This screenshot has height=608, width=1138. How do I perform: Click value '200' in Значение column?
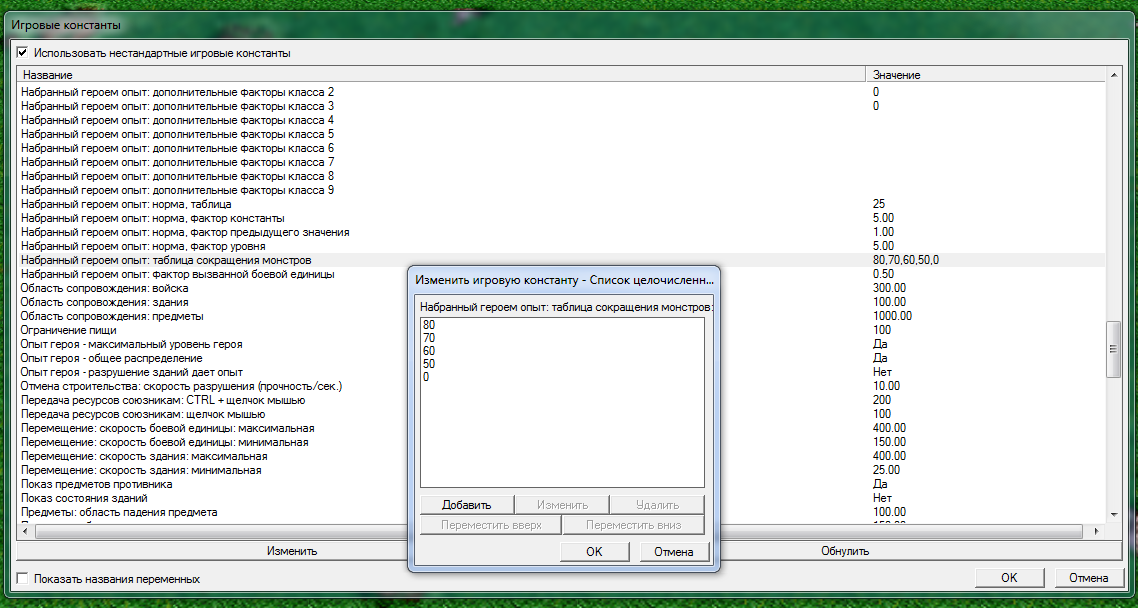click(x=882, y=400)
